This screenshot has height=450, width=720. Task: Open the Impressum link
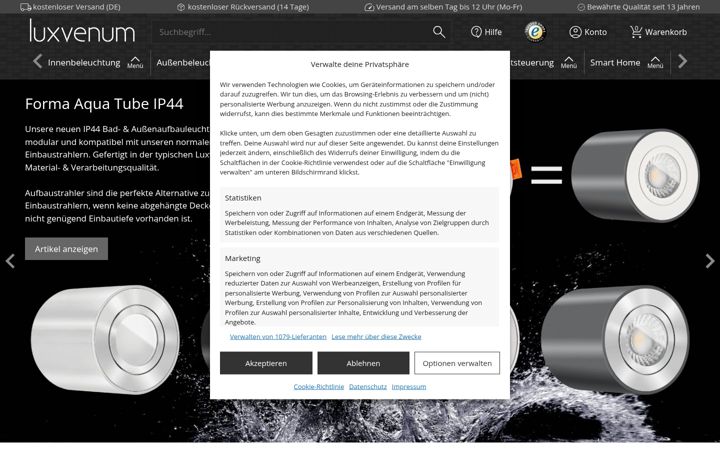pos(409,387)
